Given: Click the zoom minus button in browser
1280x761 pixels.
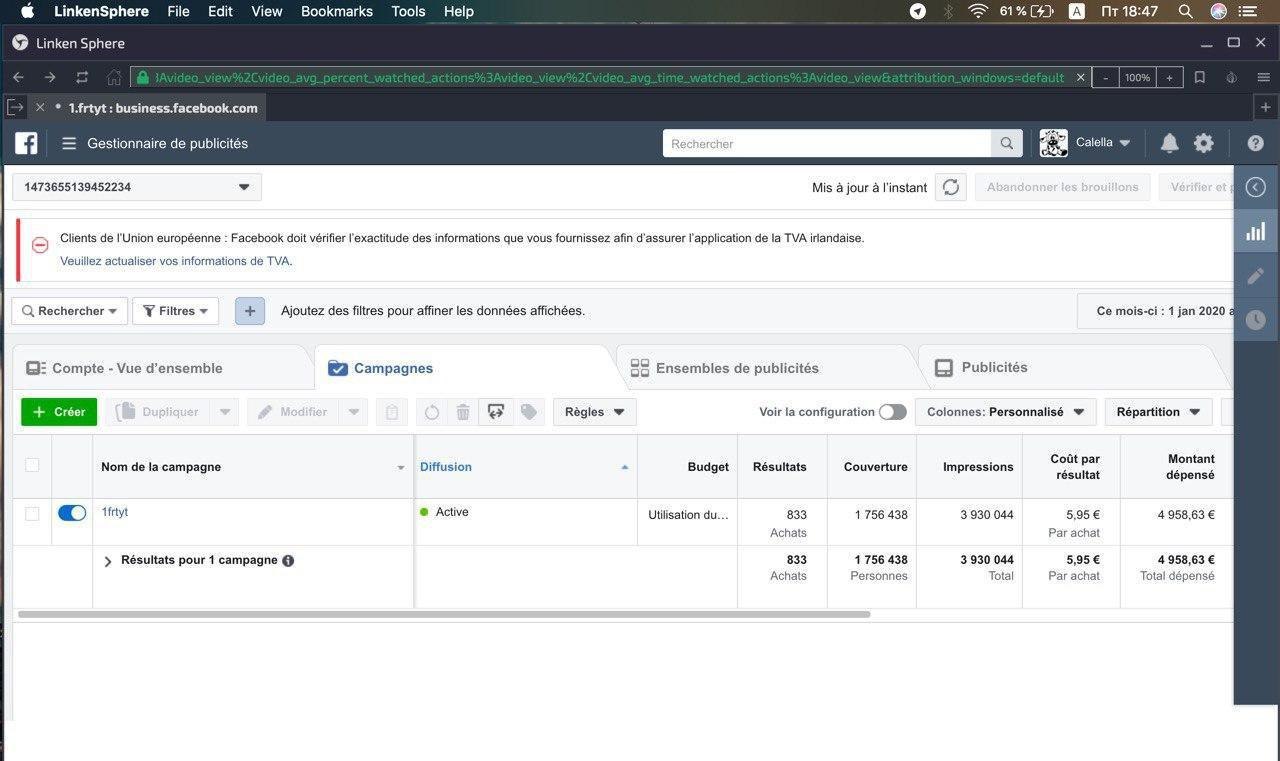Looking at the screenshot, I should [x=1105, y=77].
